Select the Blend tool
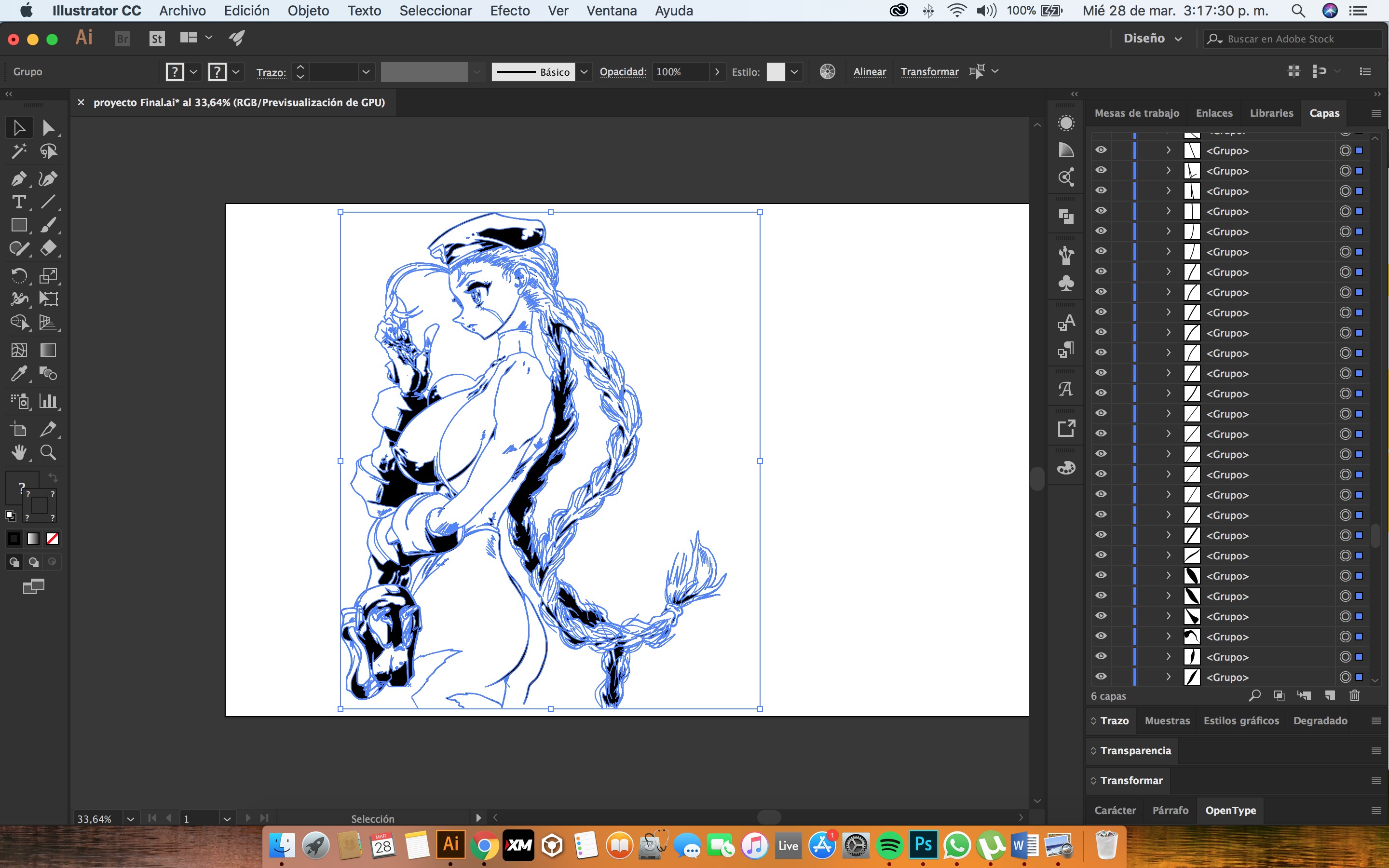The height and width of the screenshot is (868, 1389). [49, 373]
